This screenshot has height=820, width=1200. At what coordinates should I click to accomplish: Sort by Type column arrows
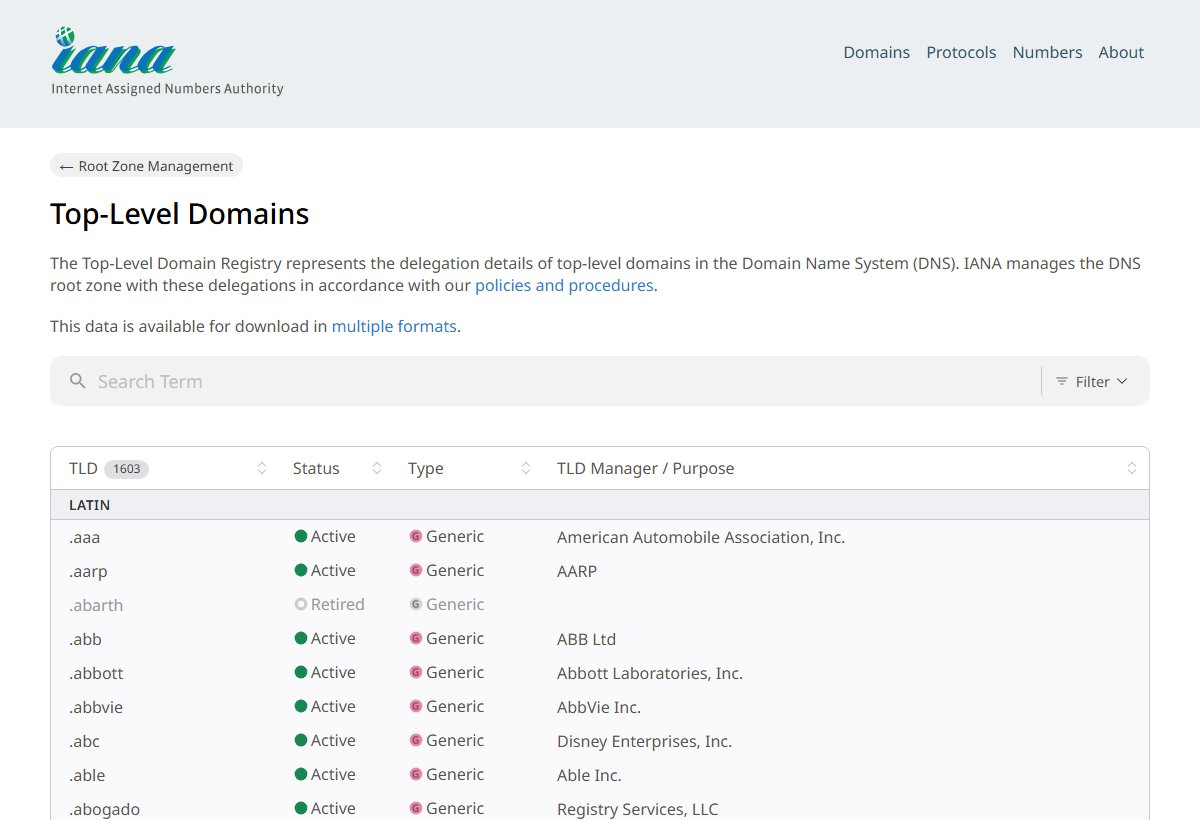point(526,468)
